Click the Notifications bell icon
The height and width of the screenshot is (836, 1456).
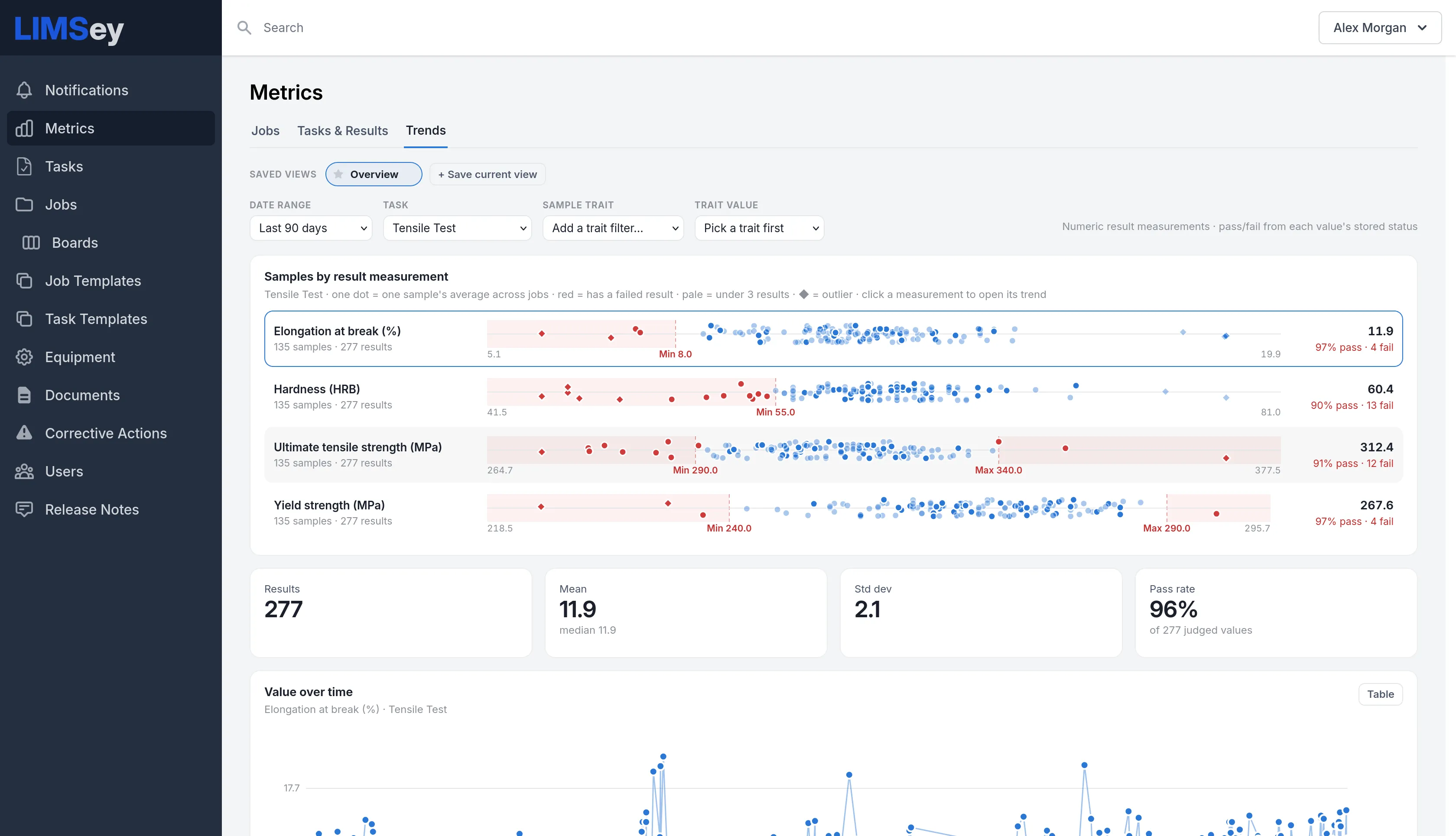tap(24, 90)
